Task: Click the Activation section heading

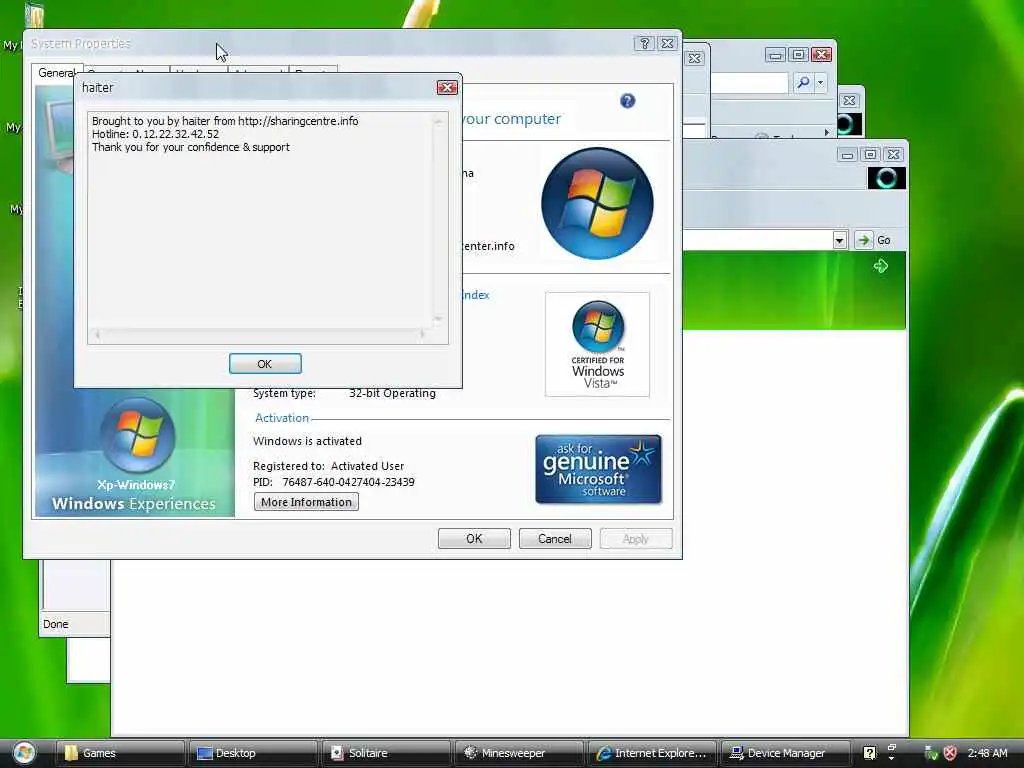Action: tap(281, 418)
